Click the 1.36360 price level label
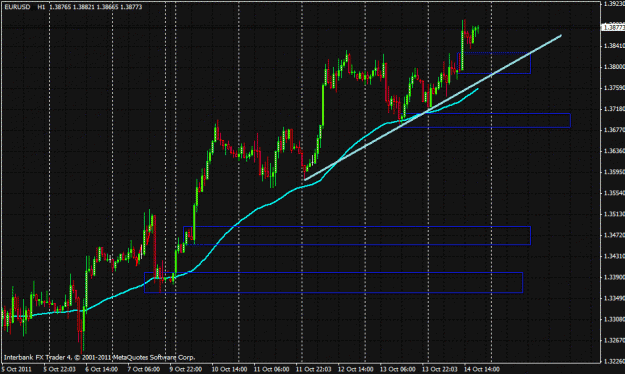The width and height of the screenshot is (625, 374). click(x=614, y=151)
